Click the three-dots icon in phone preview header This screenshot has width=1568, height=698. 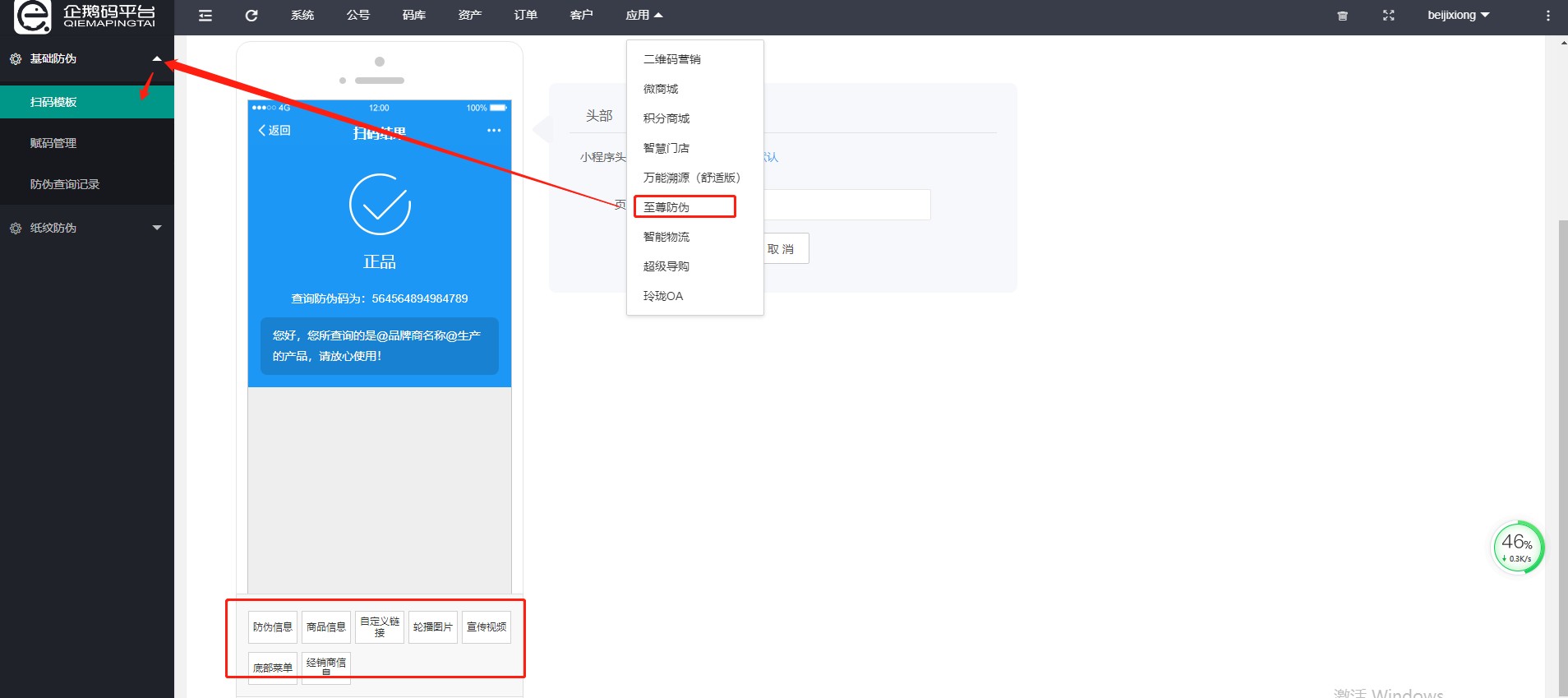[494, 131]
